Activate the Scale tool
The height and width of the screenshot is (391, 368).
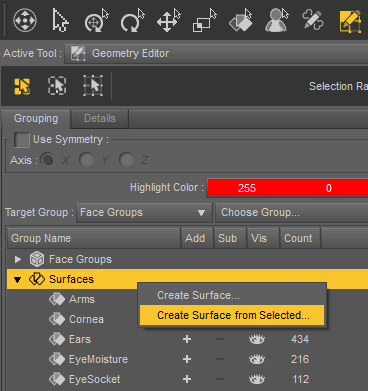pyautogui.click(x=204, y=21)
